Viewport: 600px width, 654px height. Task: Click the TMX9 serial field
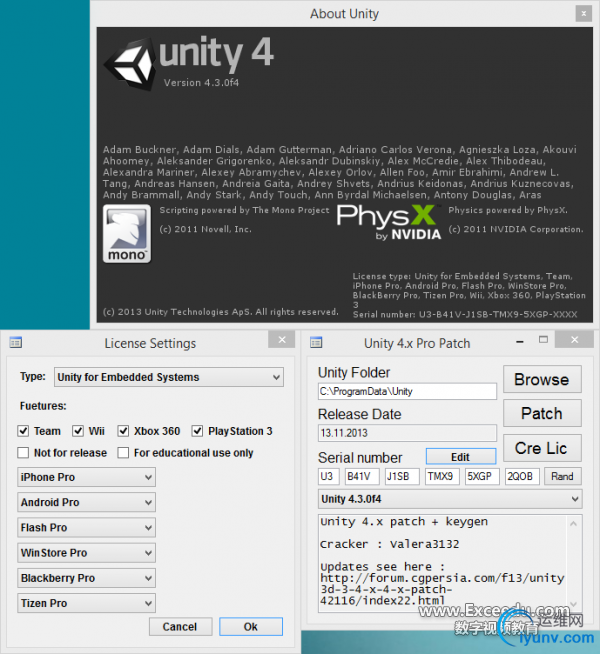tap(442, 476)
